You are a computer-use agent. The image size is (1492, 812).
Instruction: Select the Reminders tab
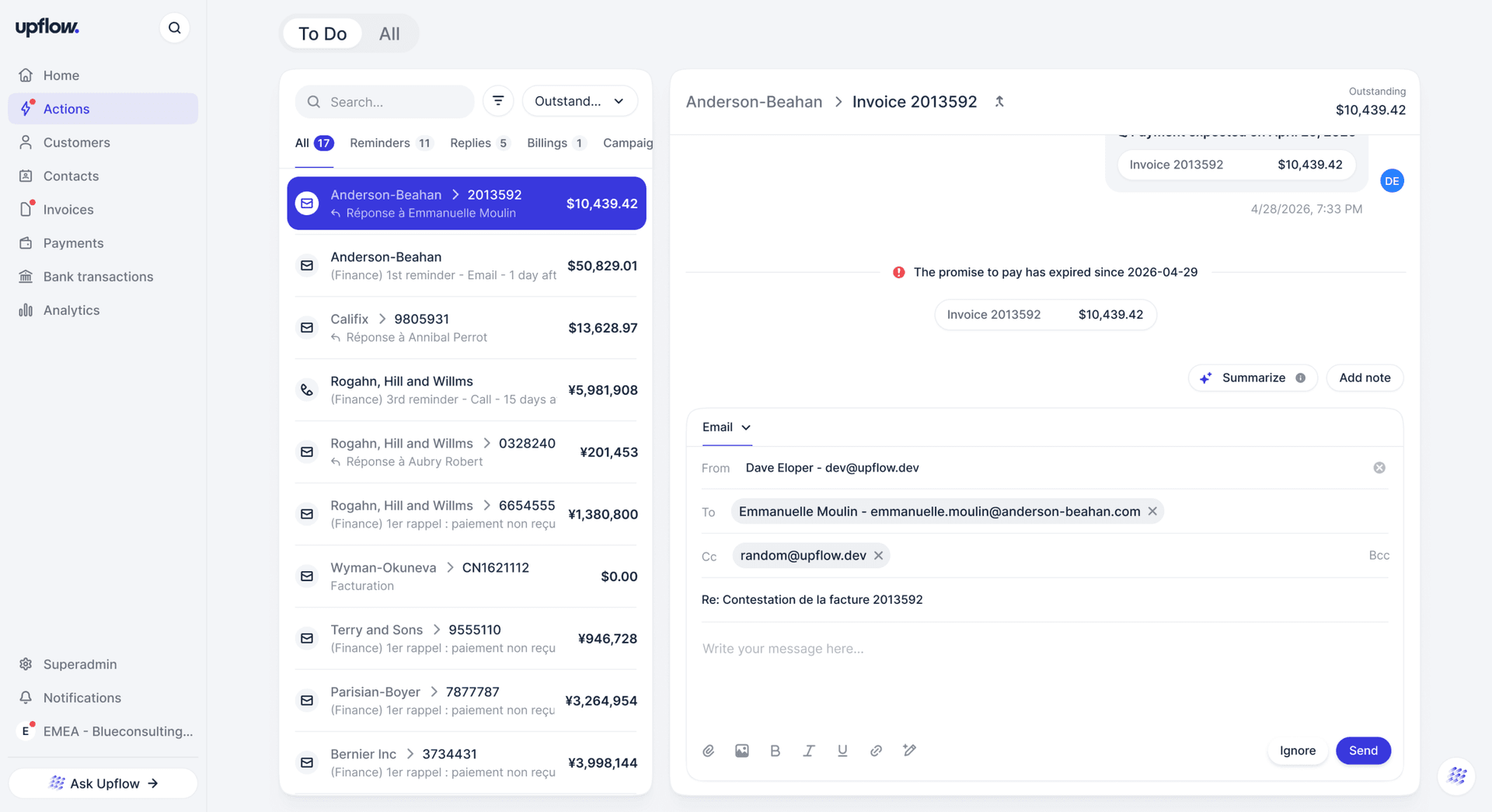[x=391, y=143]
